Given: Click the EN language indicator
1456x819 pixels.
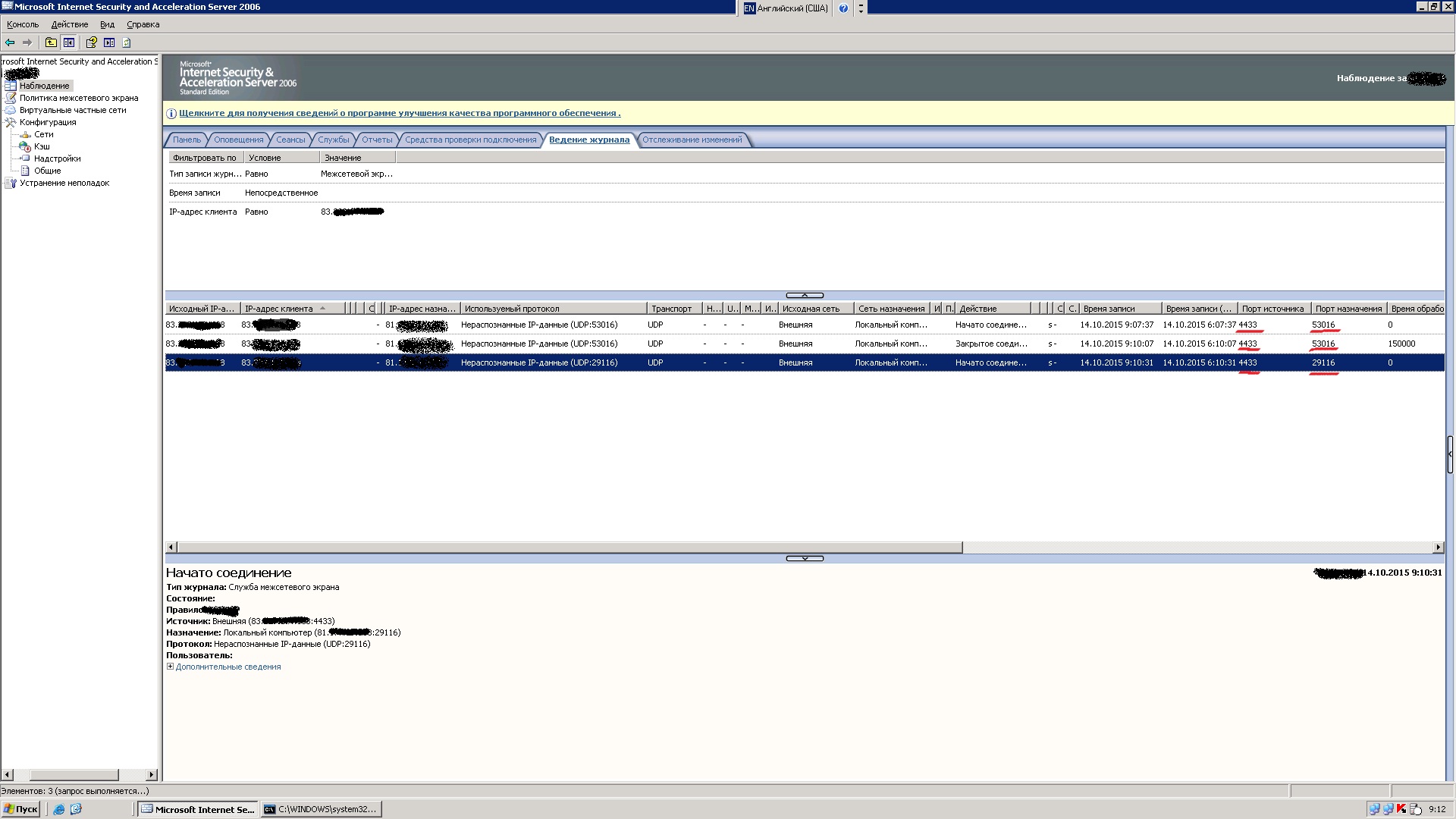Looking at the screenshot, I should click(749, 8).
